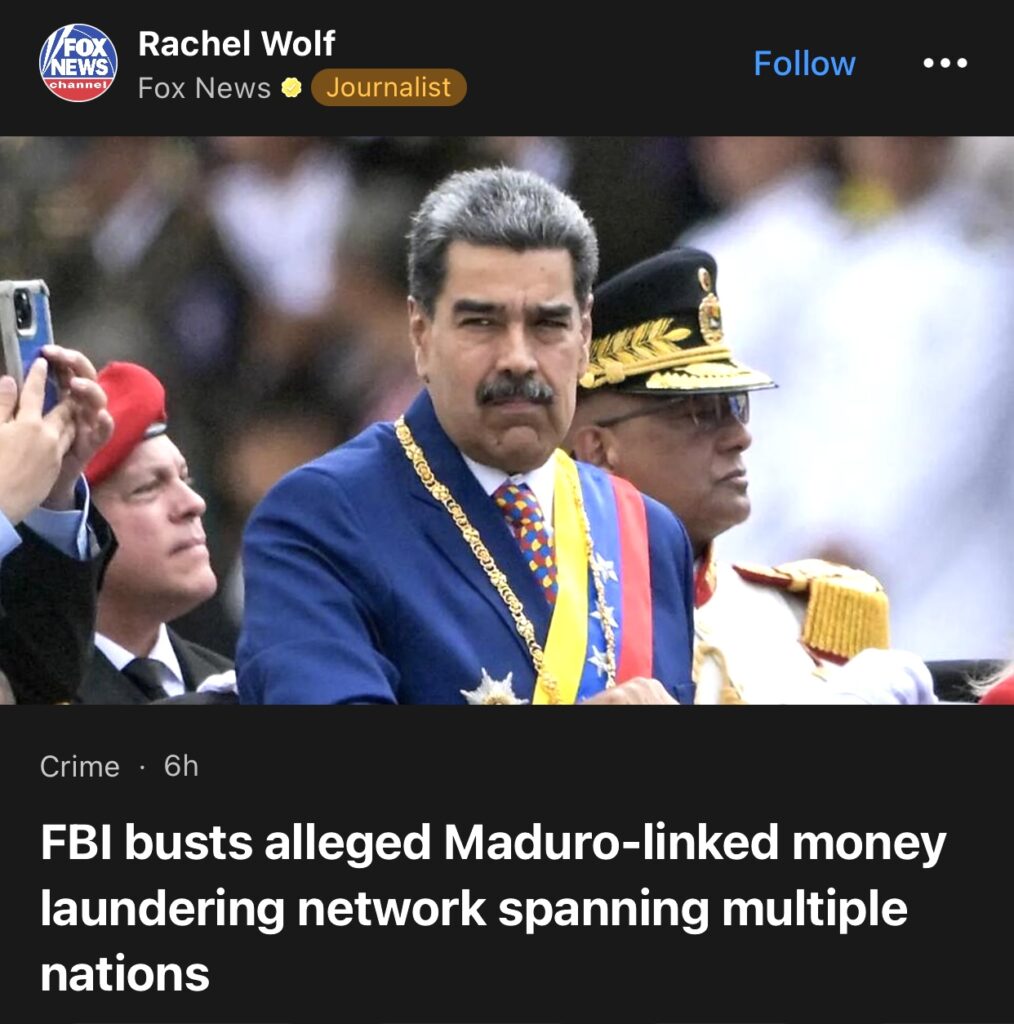The height and width of the screenshot is (1024, 1014).
Task: Open the FBI busts Maduro-linked headline
Action: click(x=493, y=908)
